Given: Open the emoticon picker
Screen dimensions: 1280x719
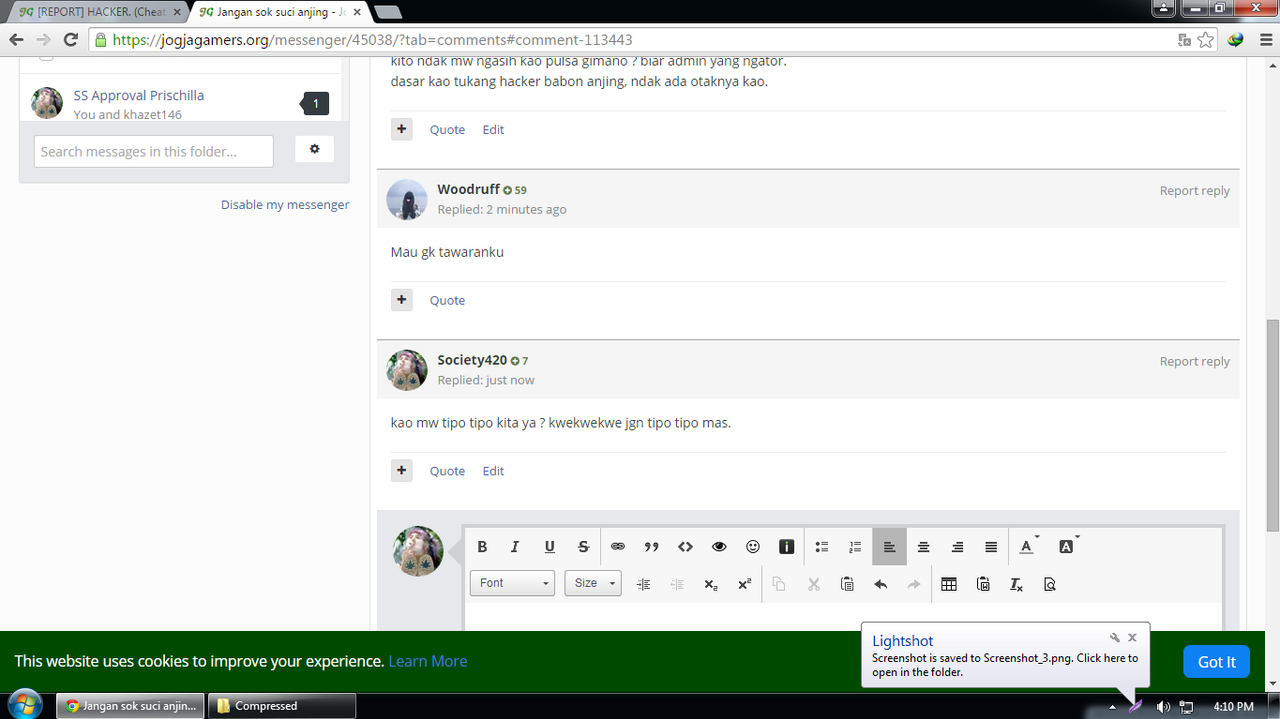Looking at the screenshot, I should pyautogui.click(x=753, y=547).
